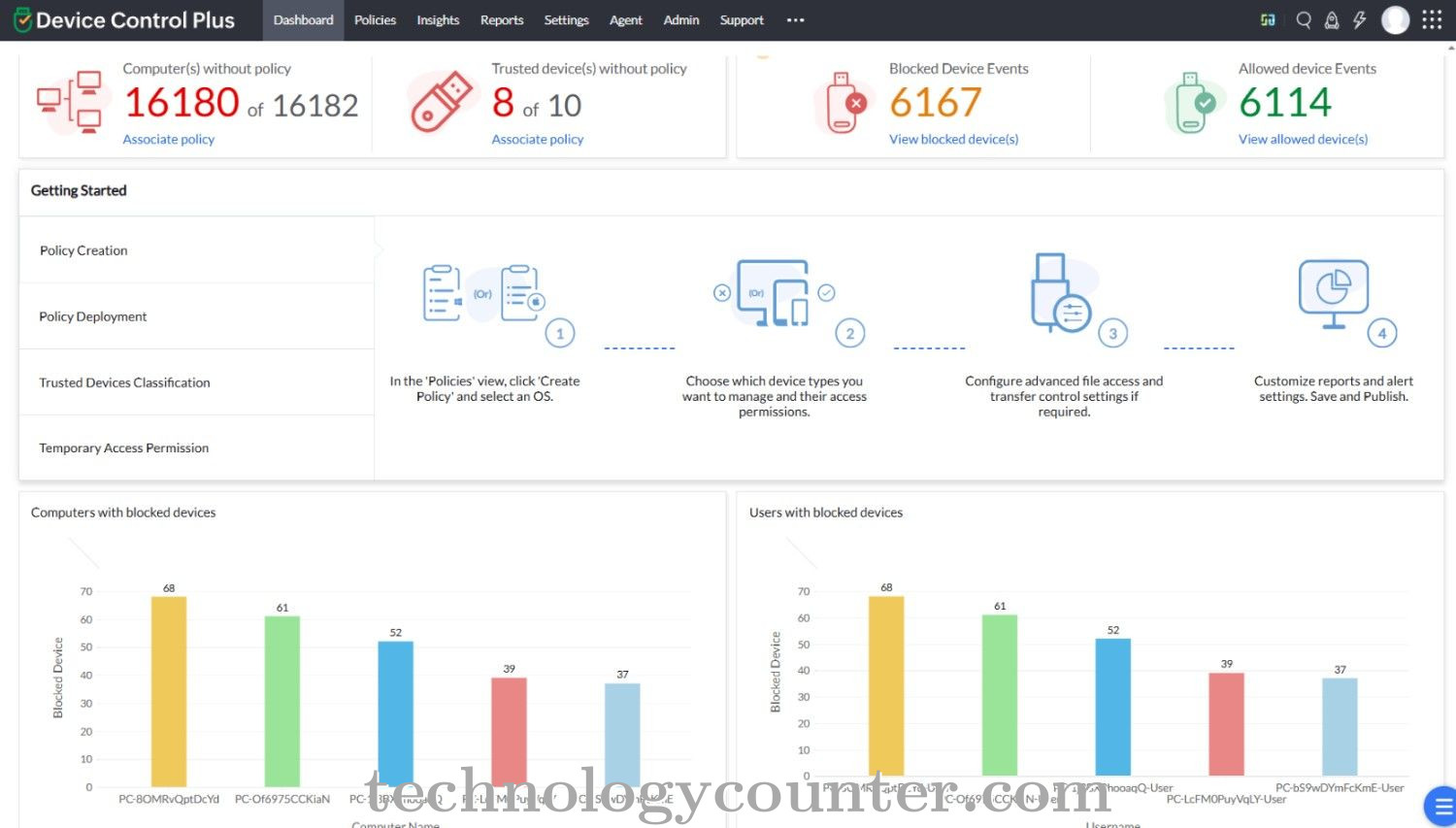This screenshot has height=828, width=1456.
Task: Click the PC-8OMRvQptDcYd axis label
Action: coord(169,800)
